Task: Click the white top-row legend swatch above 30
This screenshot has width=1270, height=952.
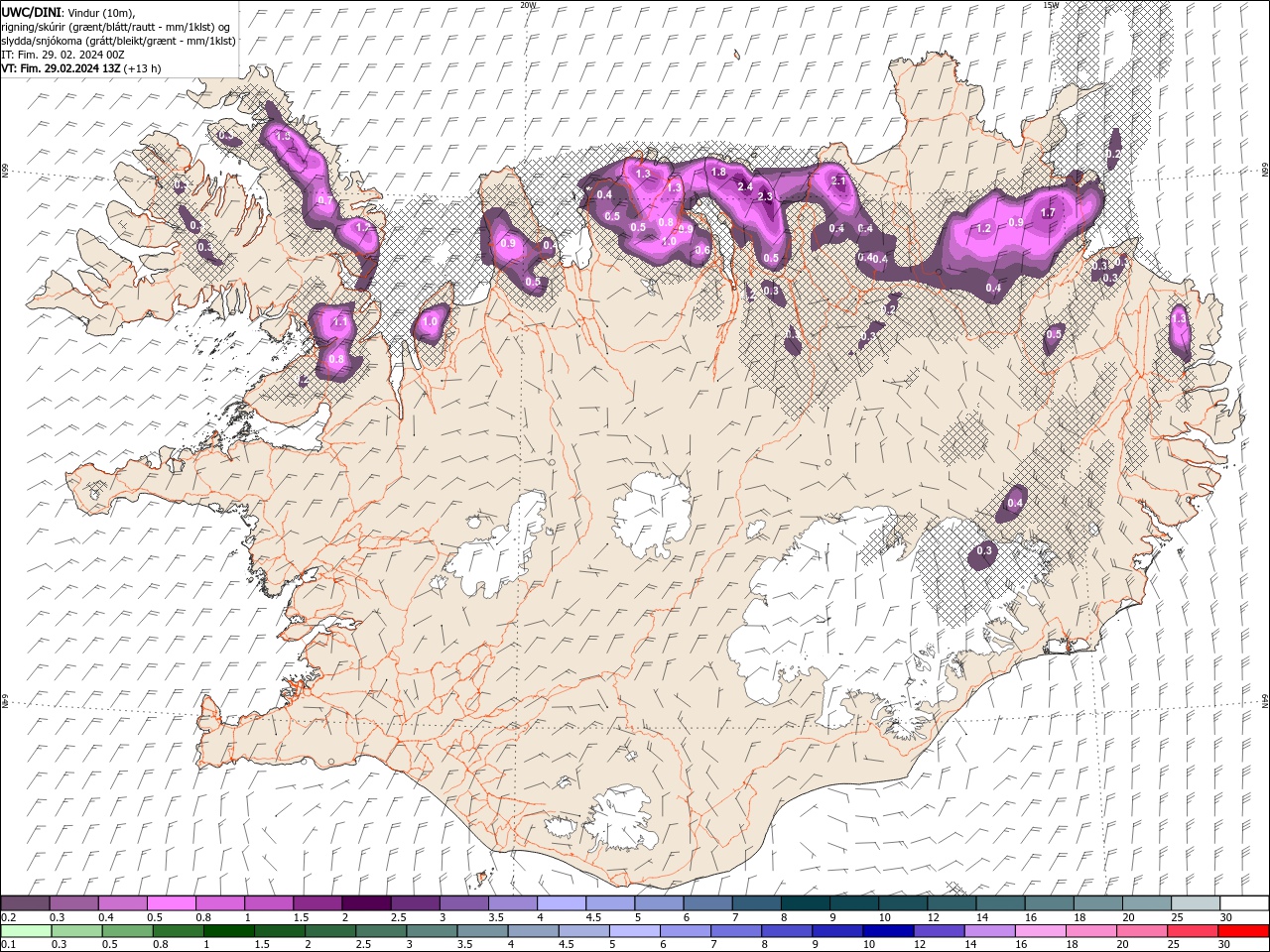Action: (1244, 903)
